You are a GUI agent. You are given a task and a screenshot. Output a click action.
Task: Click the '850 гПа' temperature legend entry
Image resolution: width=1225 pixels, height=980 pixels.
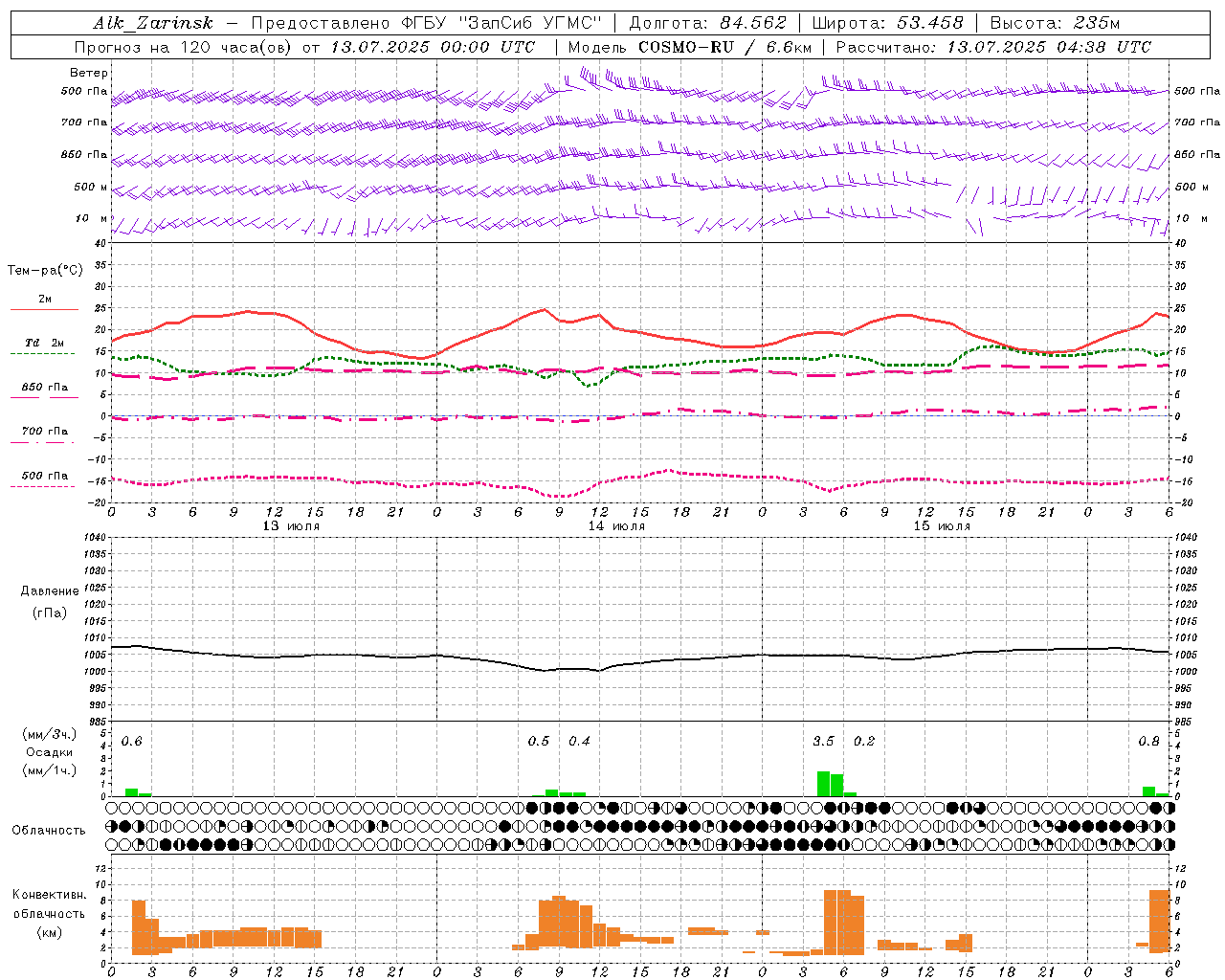(x=44, y=388)
